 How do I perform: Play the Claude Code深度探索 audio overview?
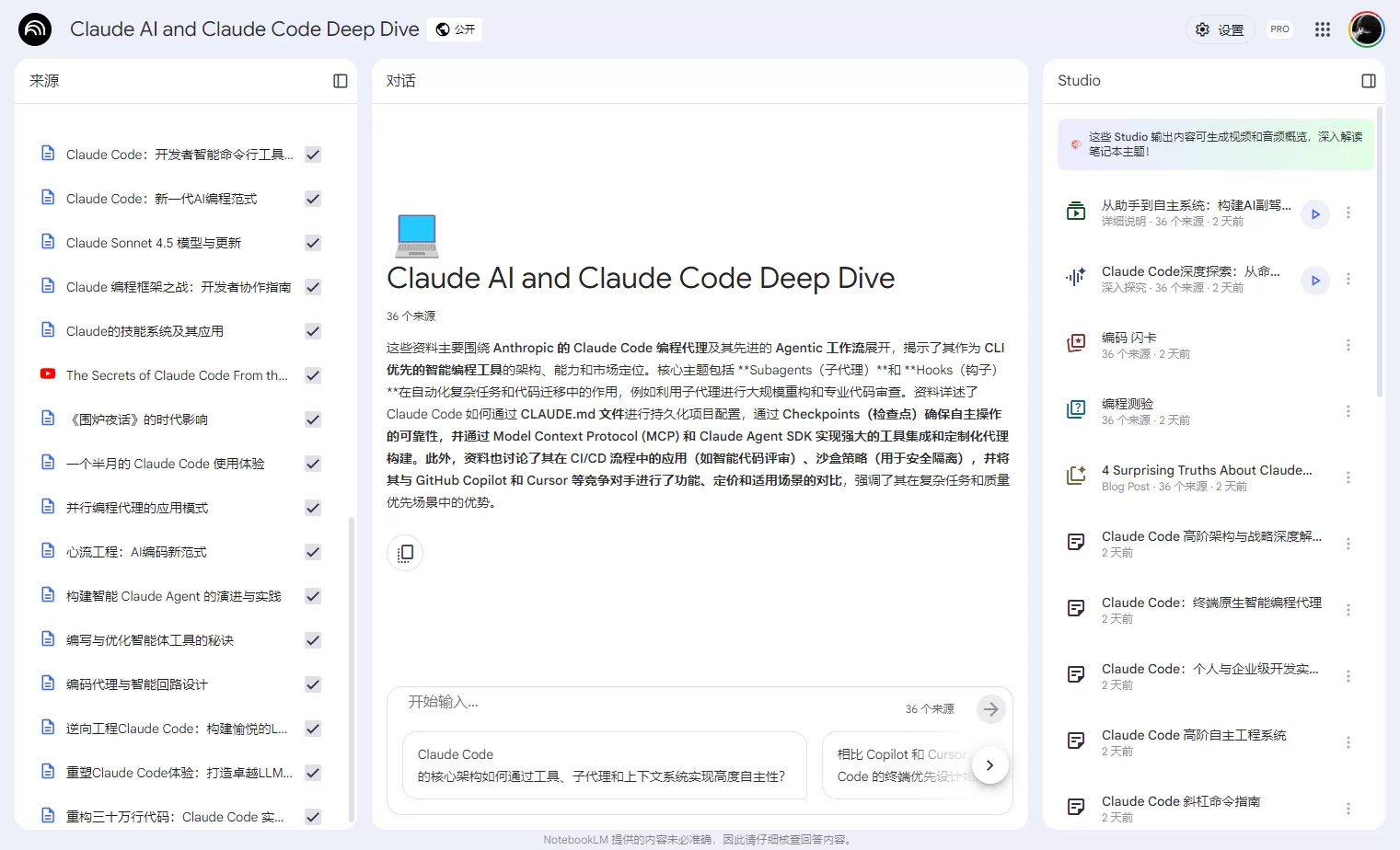pyautogui.click(x=1315, y=280)
